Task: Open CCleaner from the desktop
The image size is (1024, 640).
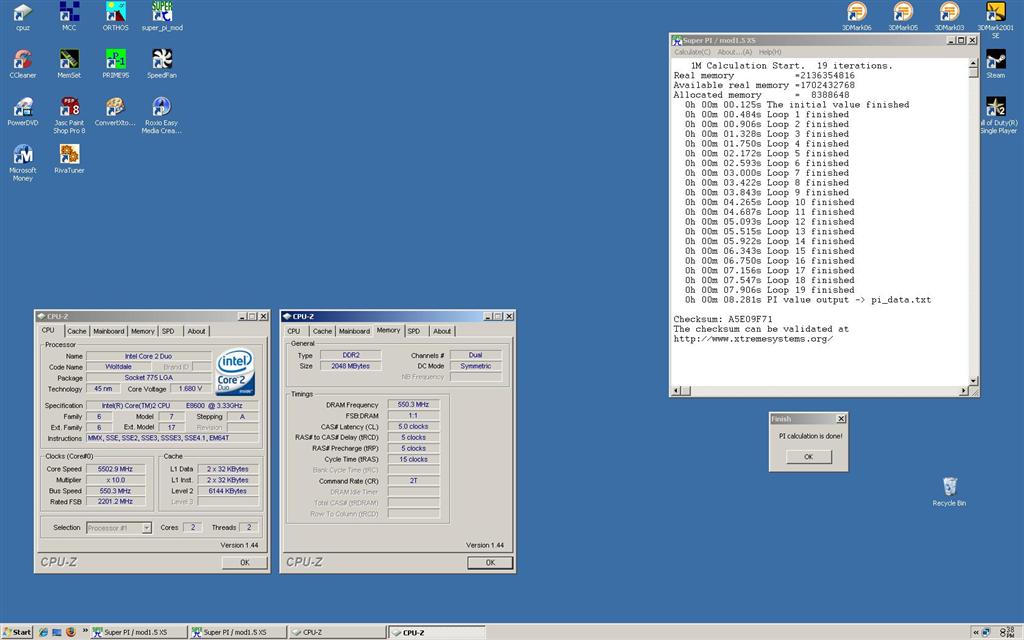Action: click(x=23, y=63)
